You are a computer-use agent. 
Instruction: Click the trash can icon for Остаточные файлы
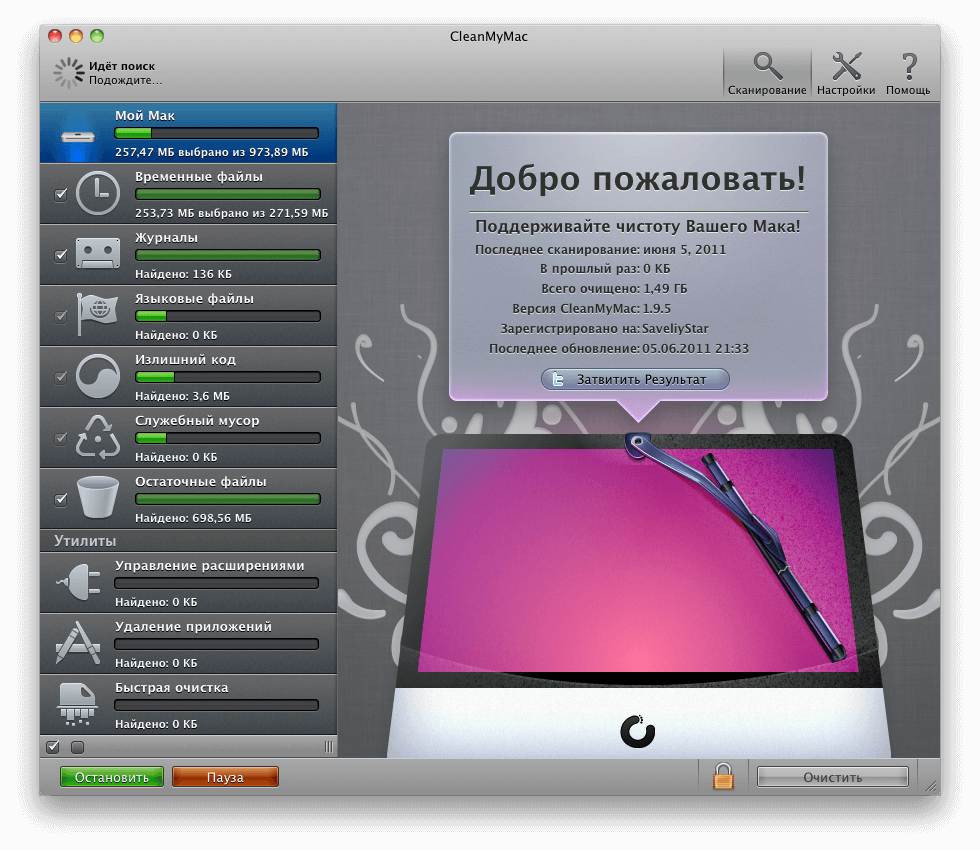[98, 497]
